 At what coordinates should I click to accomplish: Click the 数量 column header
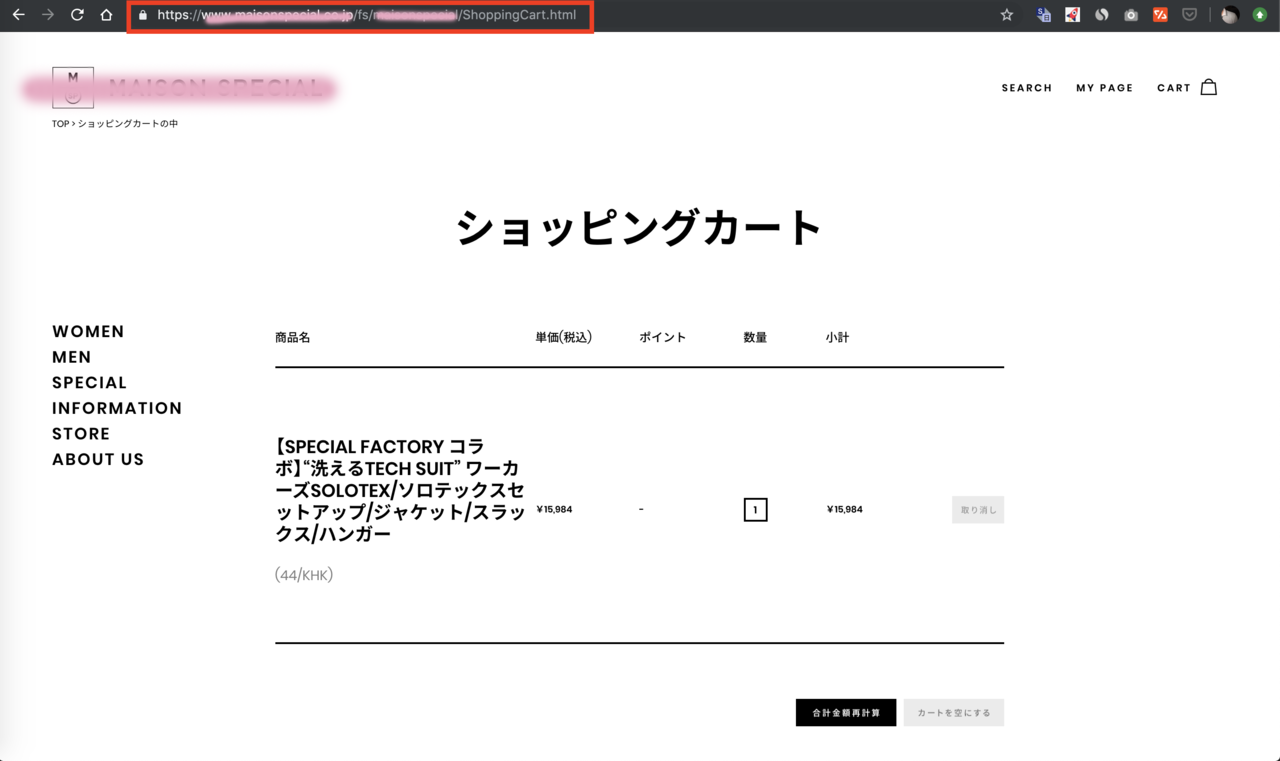point(755,338)
